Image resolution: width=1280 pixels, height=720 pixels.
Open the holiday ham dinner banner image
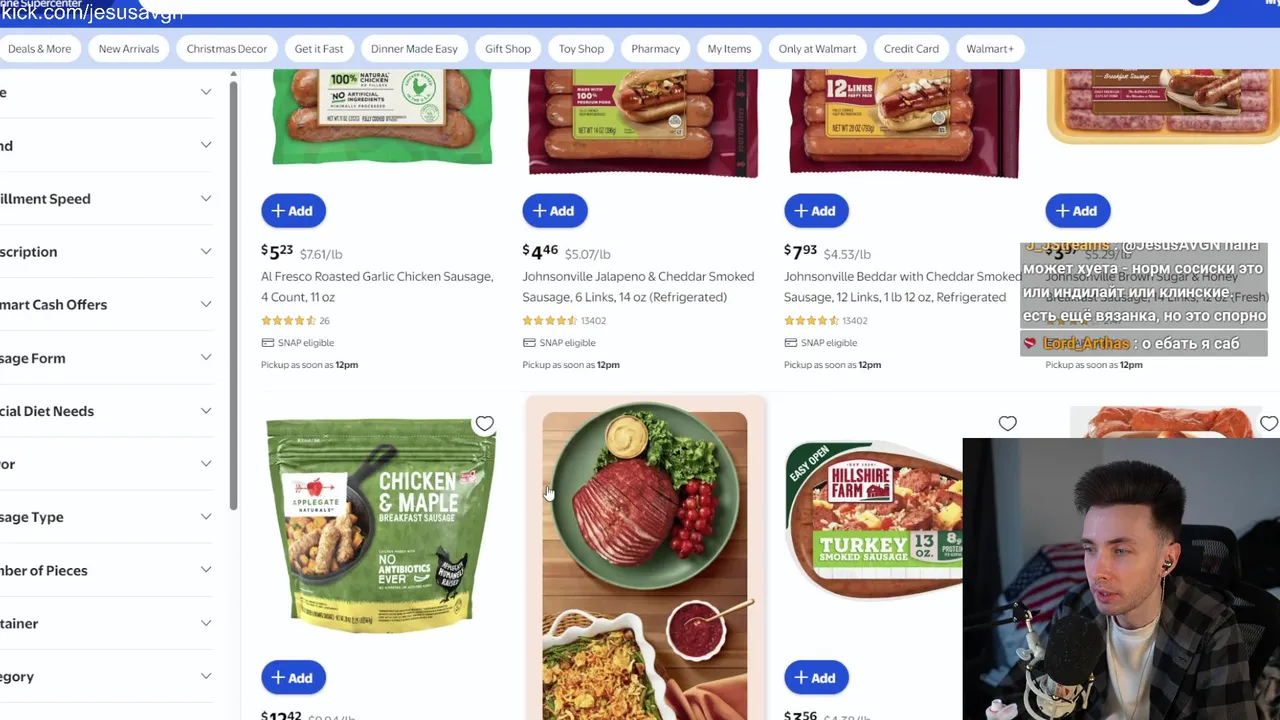pos(645,560)
